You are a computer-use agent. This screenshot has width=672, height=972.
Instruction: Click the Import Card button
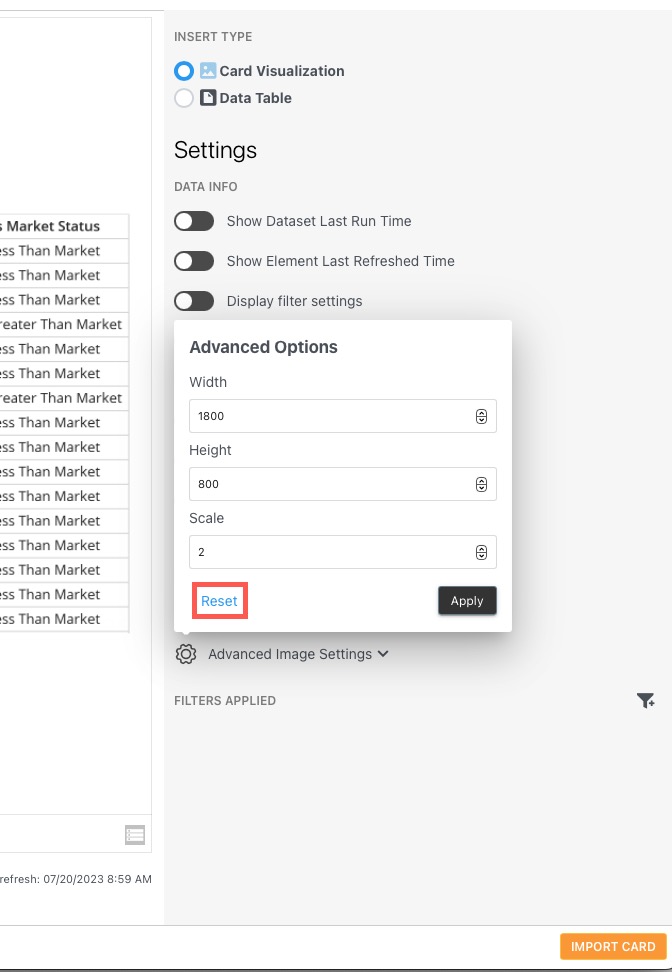tap(613, 946)
